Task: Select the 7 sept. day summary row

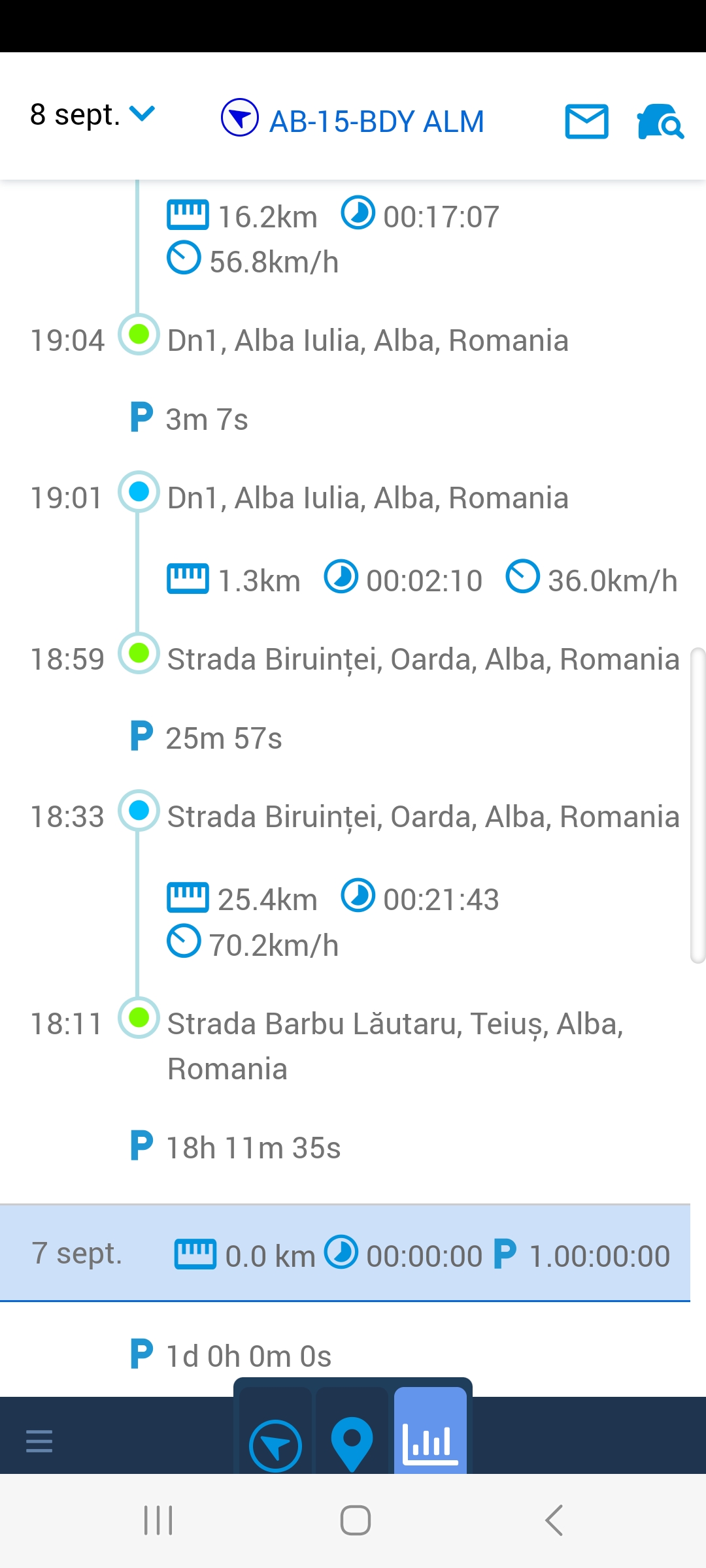Action: tap(345, 1253)
